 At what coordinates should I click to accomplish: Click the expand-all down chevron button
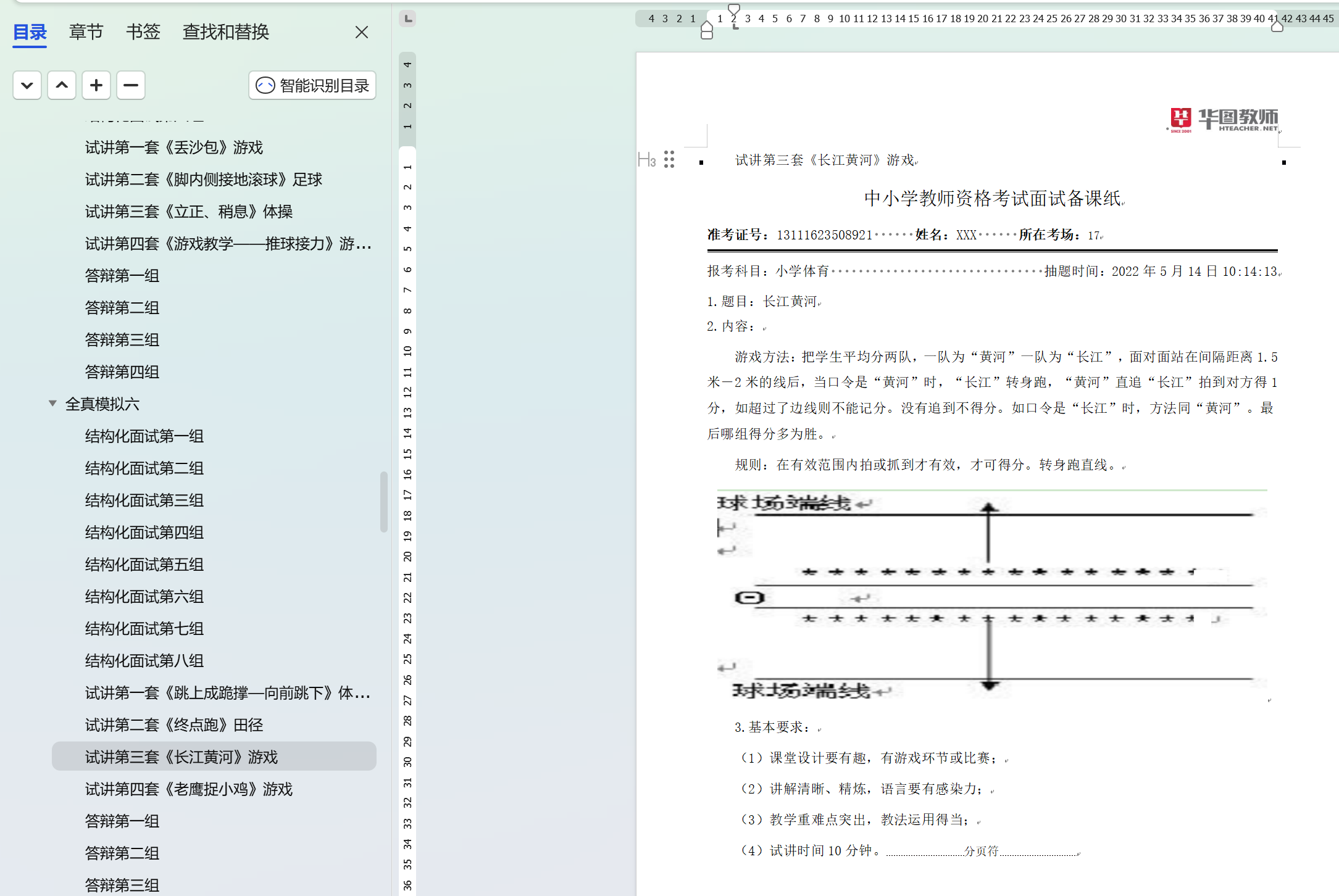click(27, 85)
